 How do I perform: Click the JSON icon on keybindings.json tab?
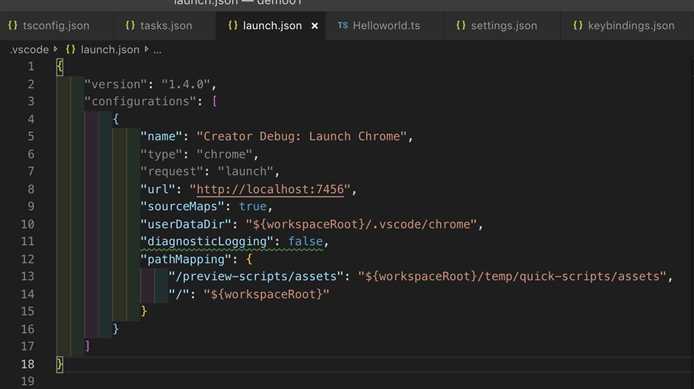[578, 26]
